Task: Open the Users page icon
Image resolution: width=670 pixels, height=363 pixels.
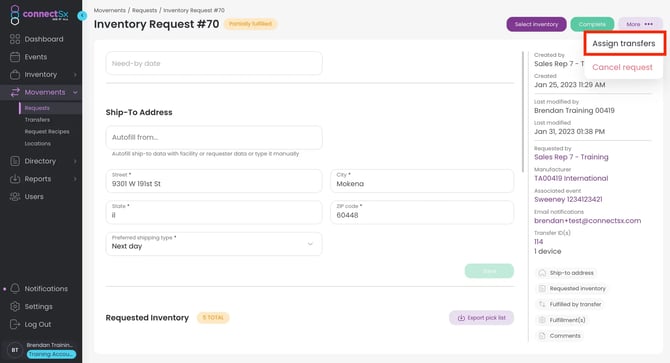Action: click(x=15, y=196)
